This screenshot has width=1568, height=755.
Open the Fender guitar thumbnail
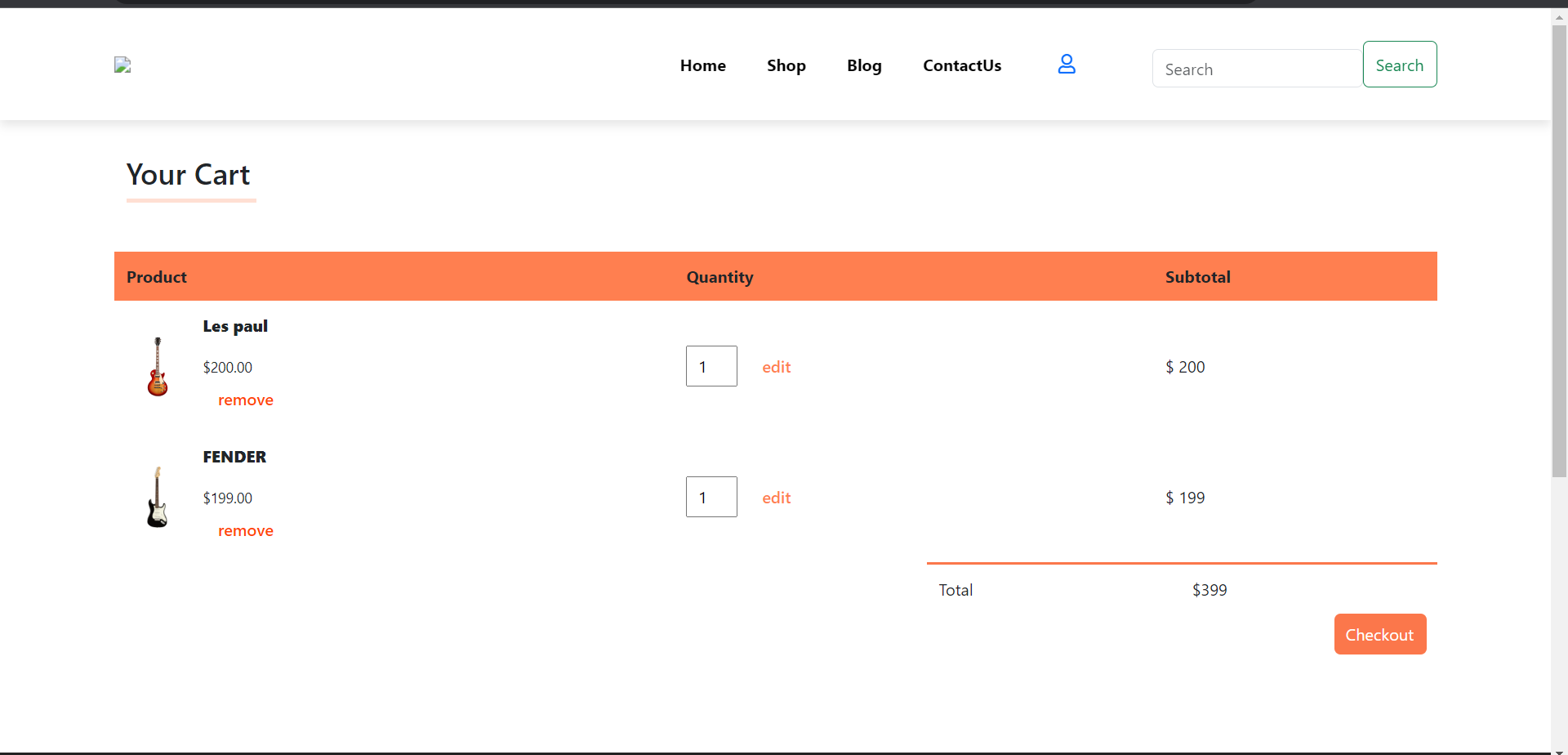pyautogui.click(x=158, y=498)
